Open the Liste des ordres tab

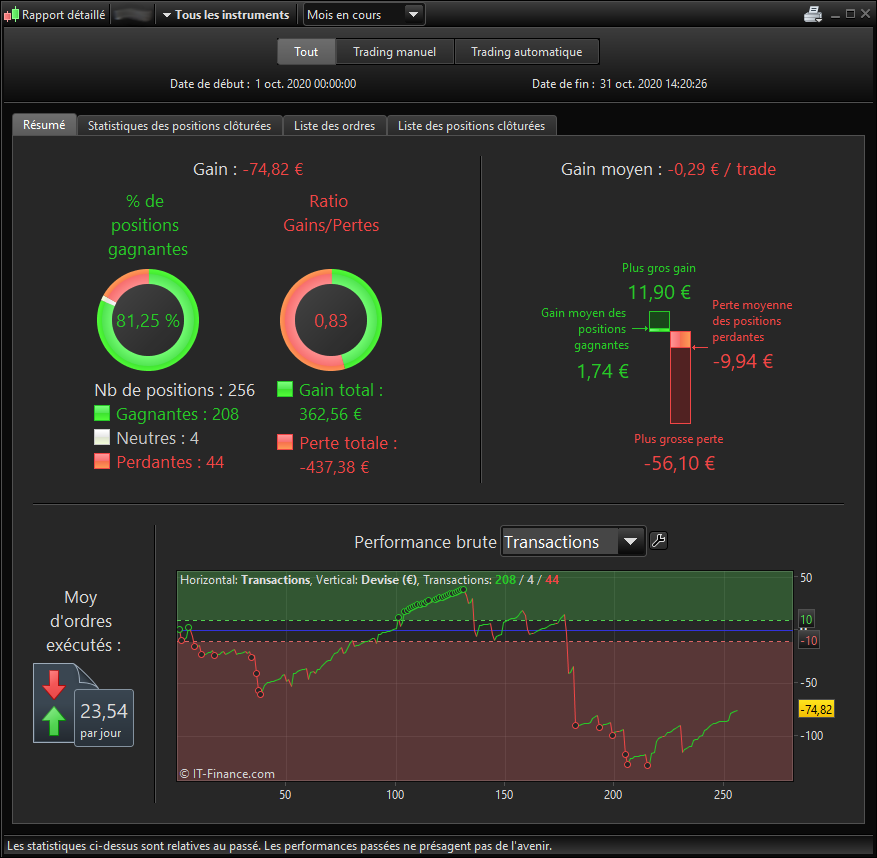334,126
